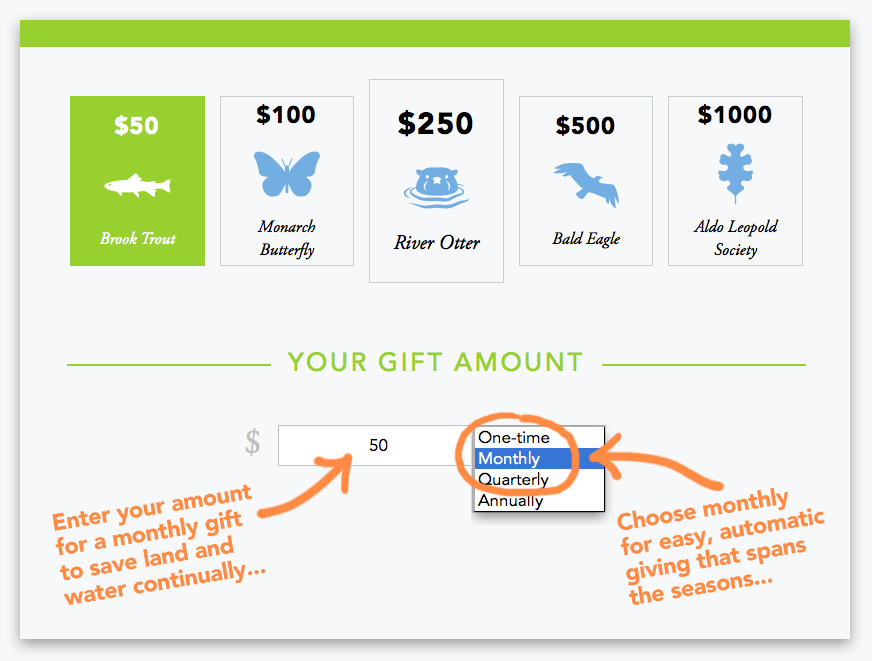Choose Monthly in the frequency list
This screenshot has width=872, height=661.
(539, 459)
